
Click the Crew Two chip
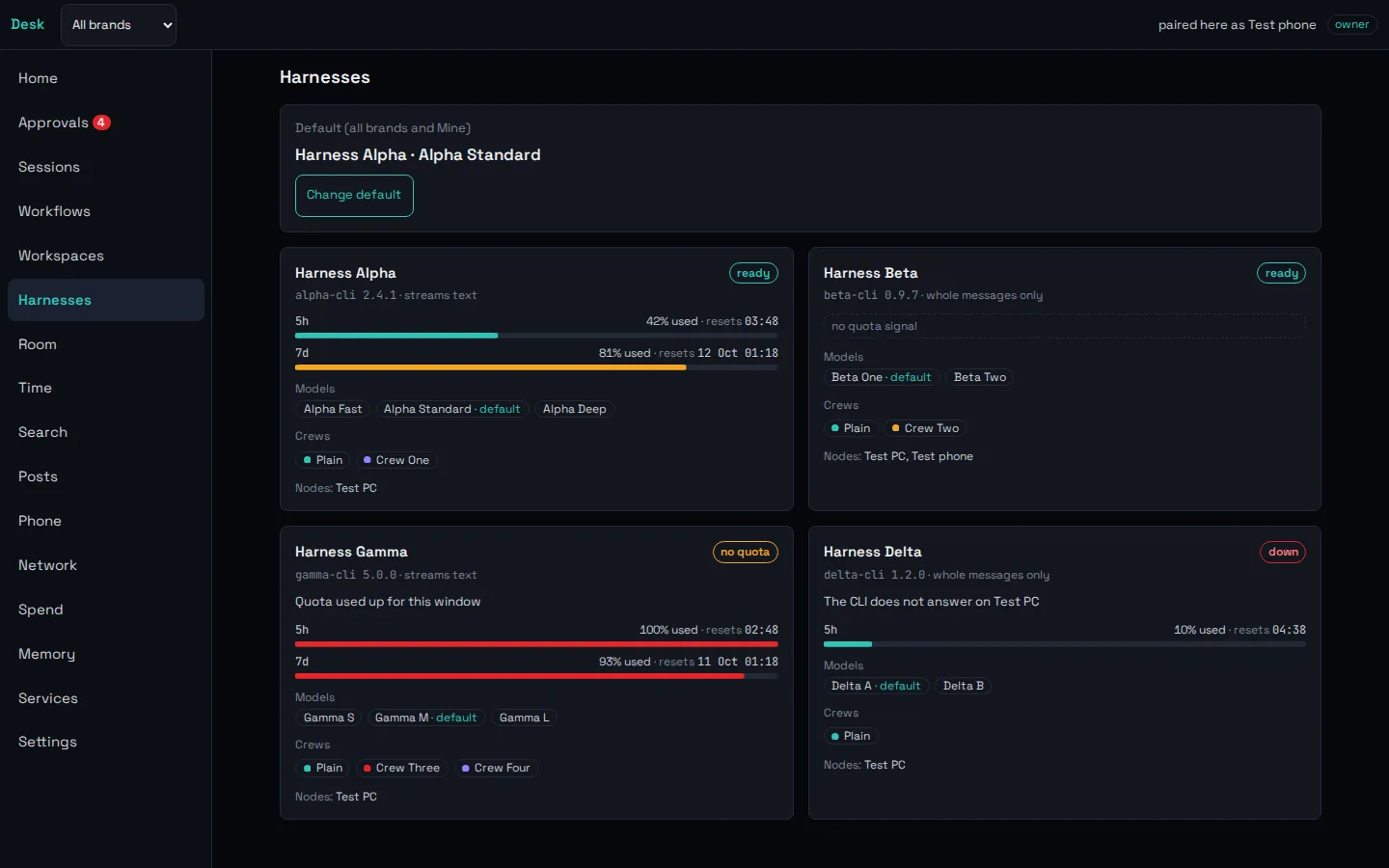[926, 429]
